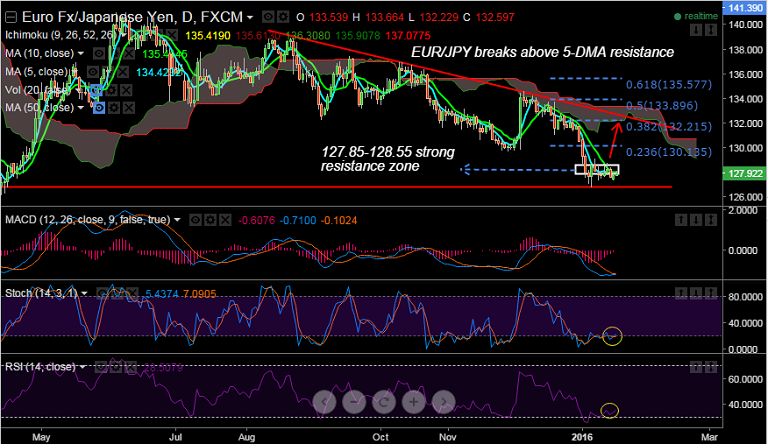Open MA (10, close) settings gear

114,53
